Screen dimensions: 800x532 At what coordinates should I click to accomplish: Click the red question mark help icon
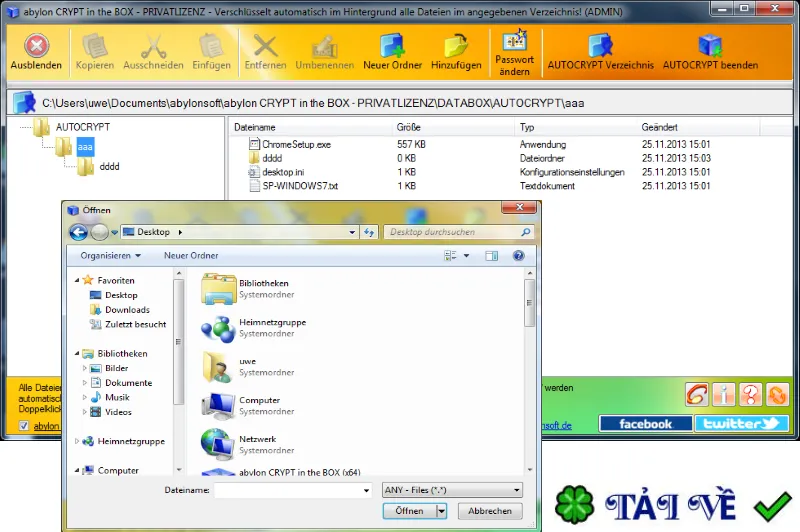(x=750, y=394)
